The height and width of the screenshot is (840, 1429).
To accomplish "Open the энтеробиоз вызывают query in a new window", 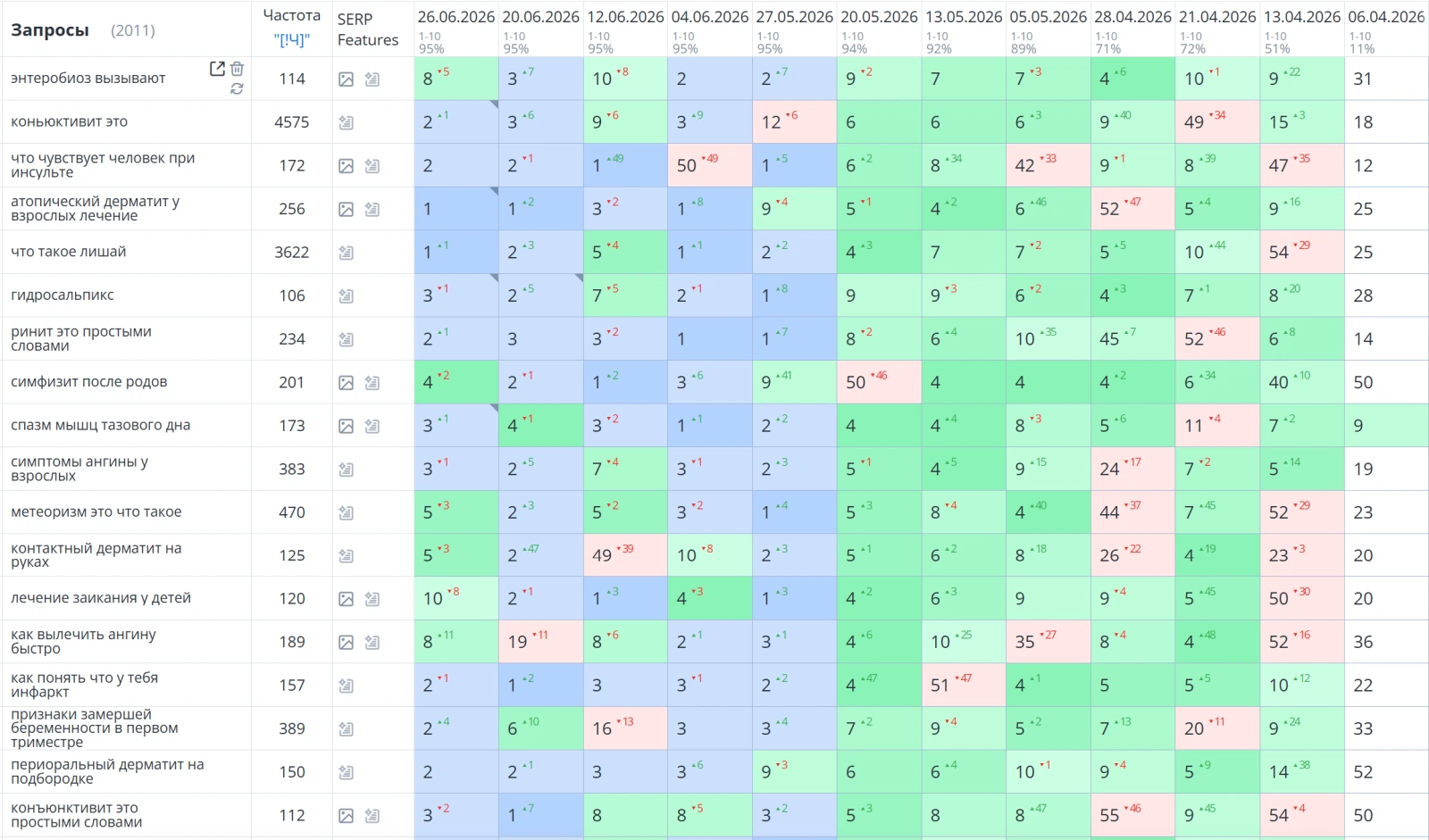I will coord(217,69).
